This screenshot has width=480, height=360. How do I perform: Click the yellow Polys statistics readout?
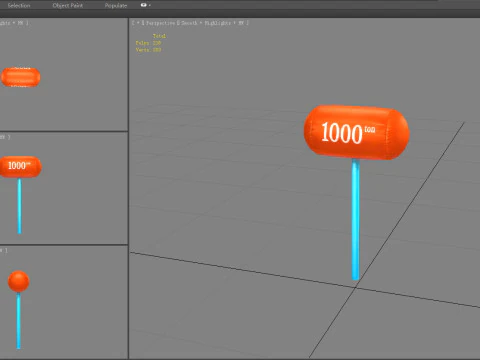pos(148,43)
